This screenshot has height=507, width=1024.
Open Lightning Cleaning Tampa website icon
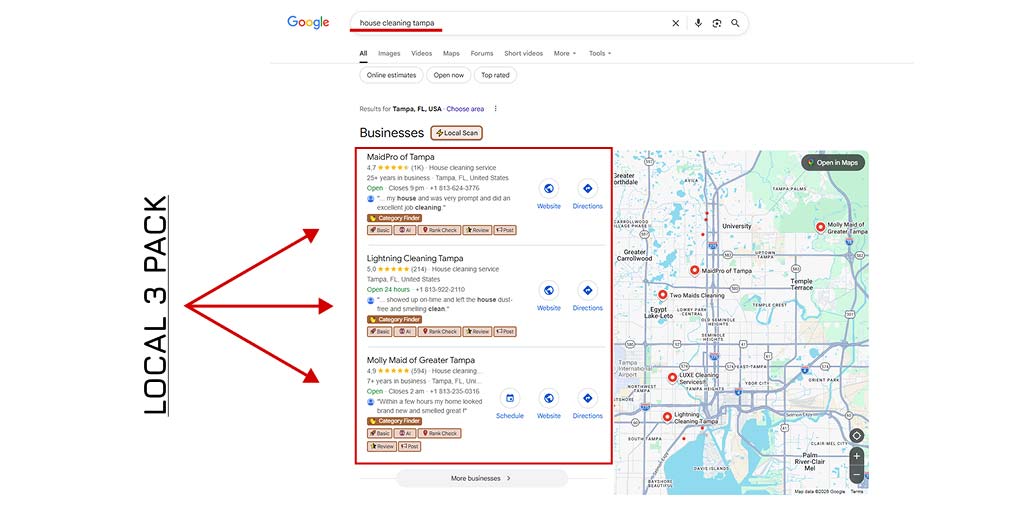(x=549, y=291)
